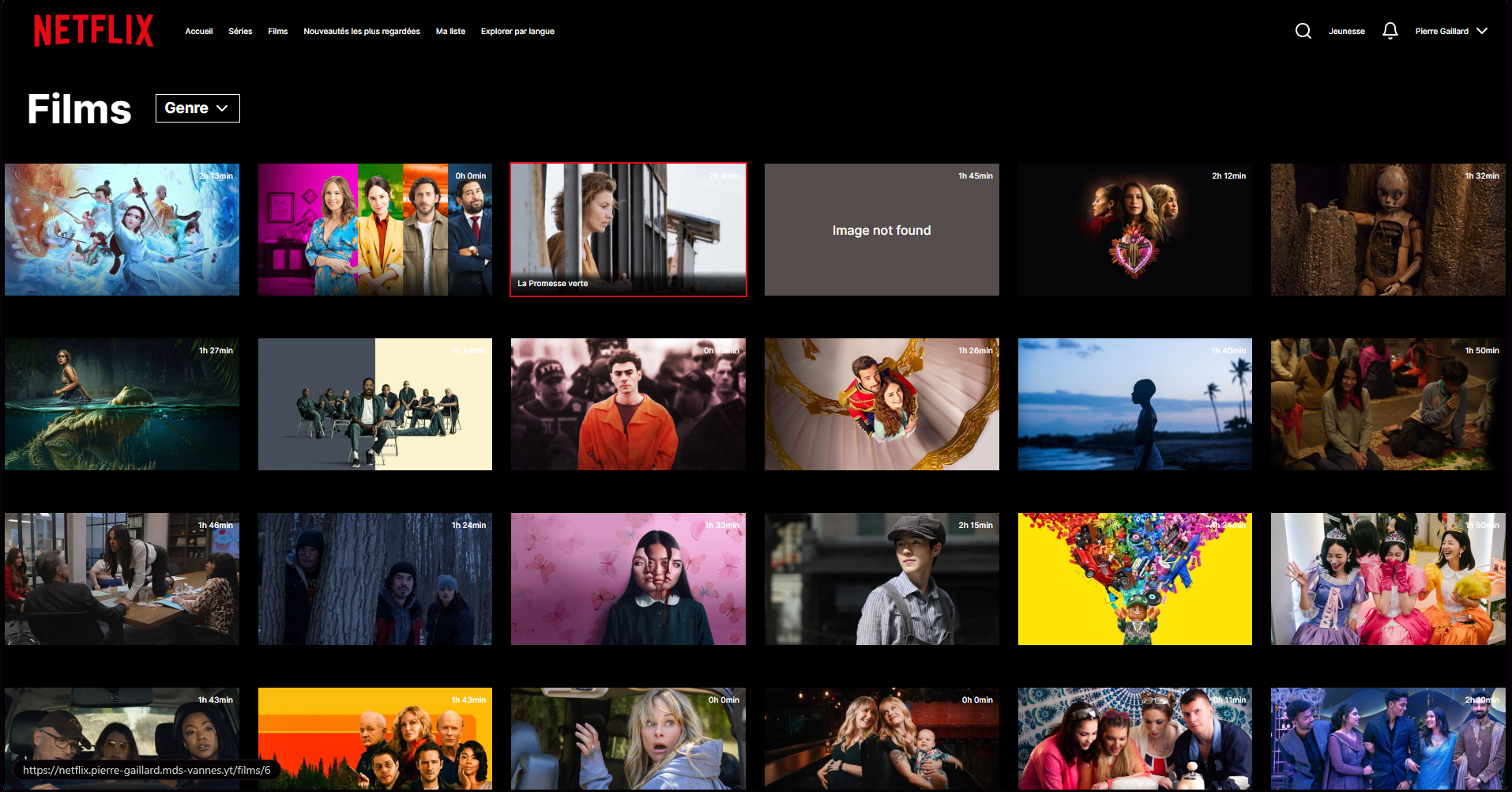The image size is (1512, 792).
Task: Open the crocodile swamp movie thumbnail
Action: [x=122, y=404]
